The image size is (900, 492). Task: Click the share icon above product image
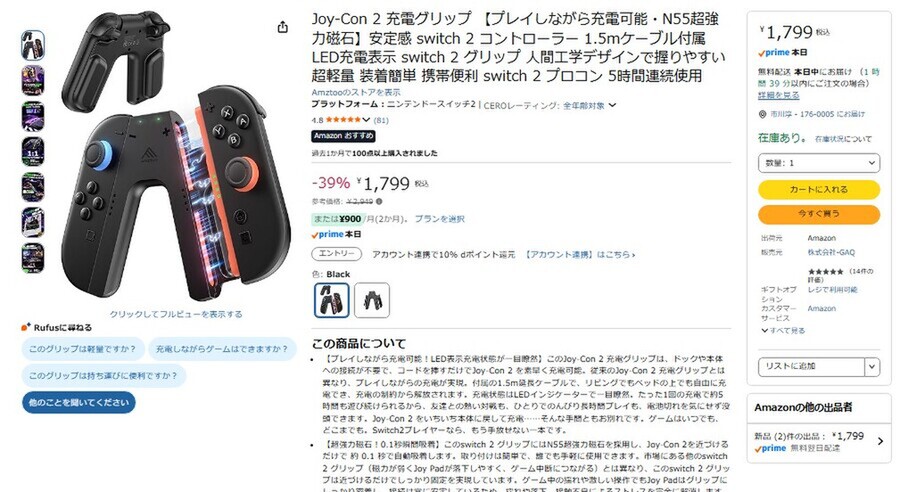pyautogui.click(x=282, y=27)
